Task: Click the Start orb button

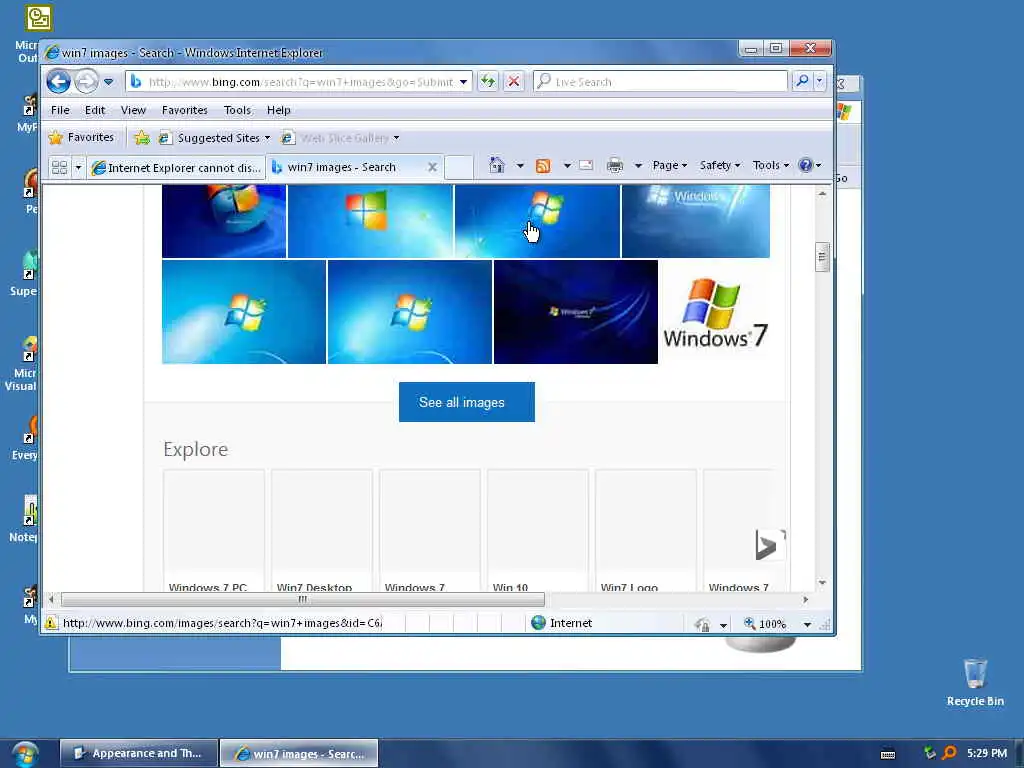Action: [x=25, y=754]
